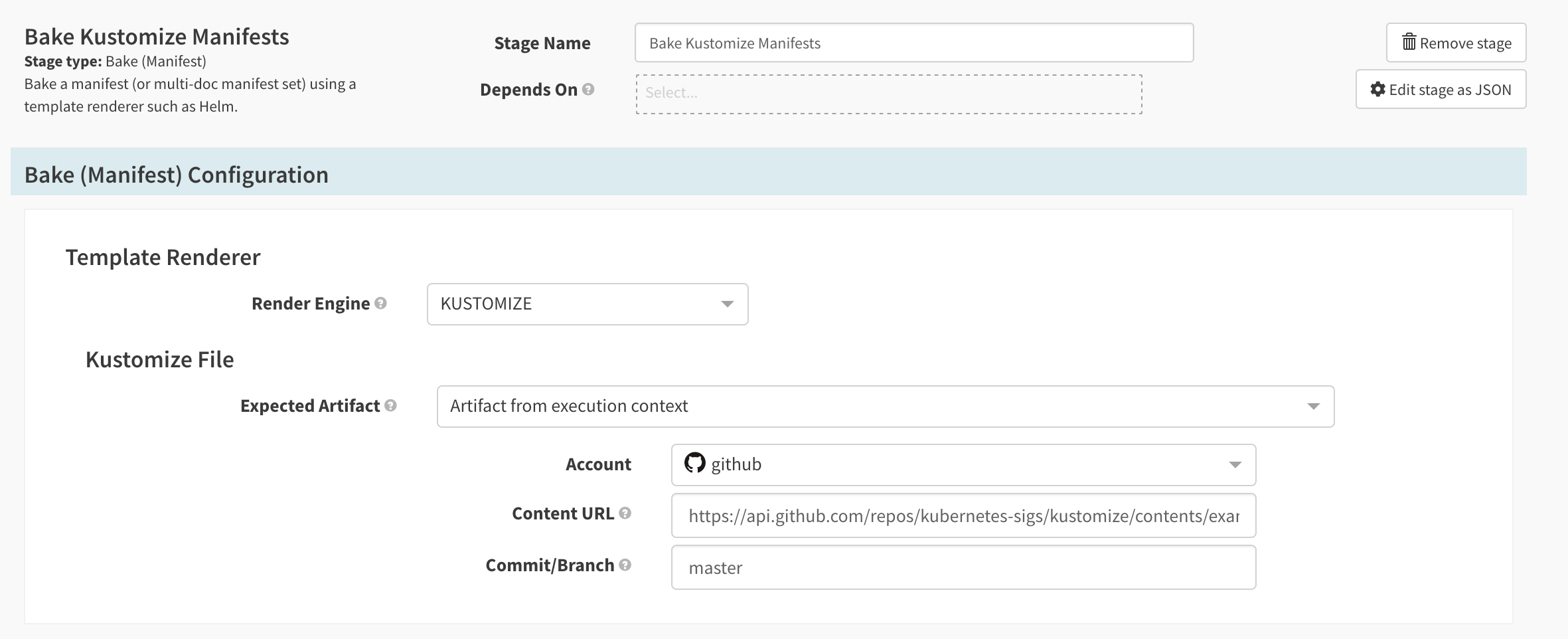The image size is (1568, 639).
Task: Click into the Content URL field
Action: pyautogui.click(x=963, y=515)
